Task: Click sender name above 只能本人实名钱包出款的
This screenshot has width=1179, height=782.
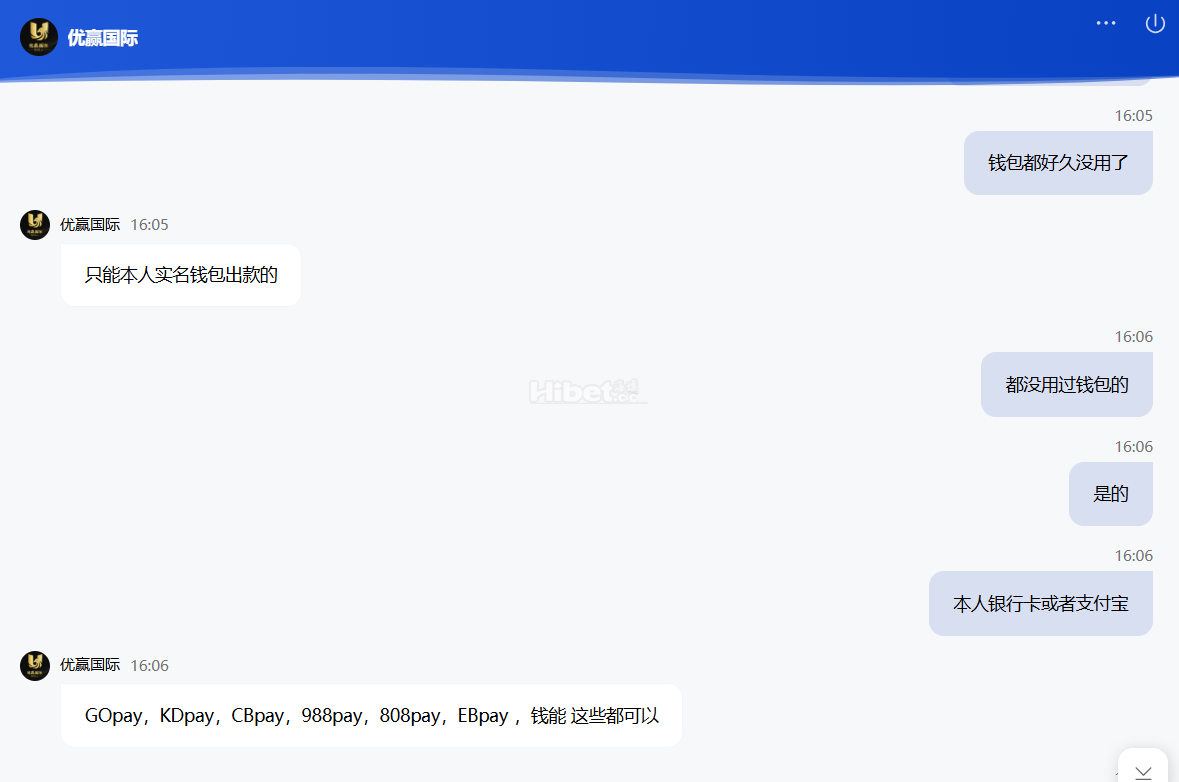Action: pyautogui.click(x=90, y=225)
